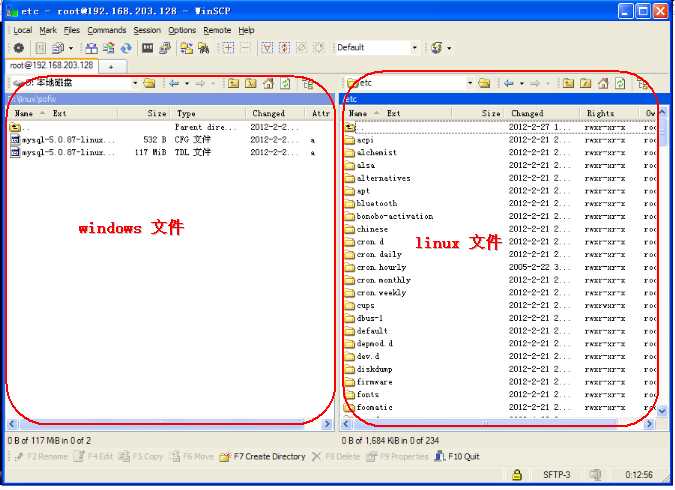Sort local files by Size column
The height and width of the screenshot is (490, 675).
tap(144, 114)
